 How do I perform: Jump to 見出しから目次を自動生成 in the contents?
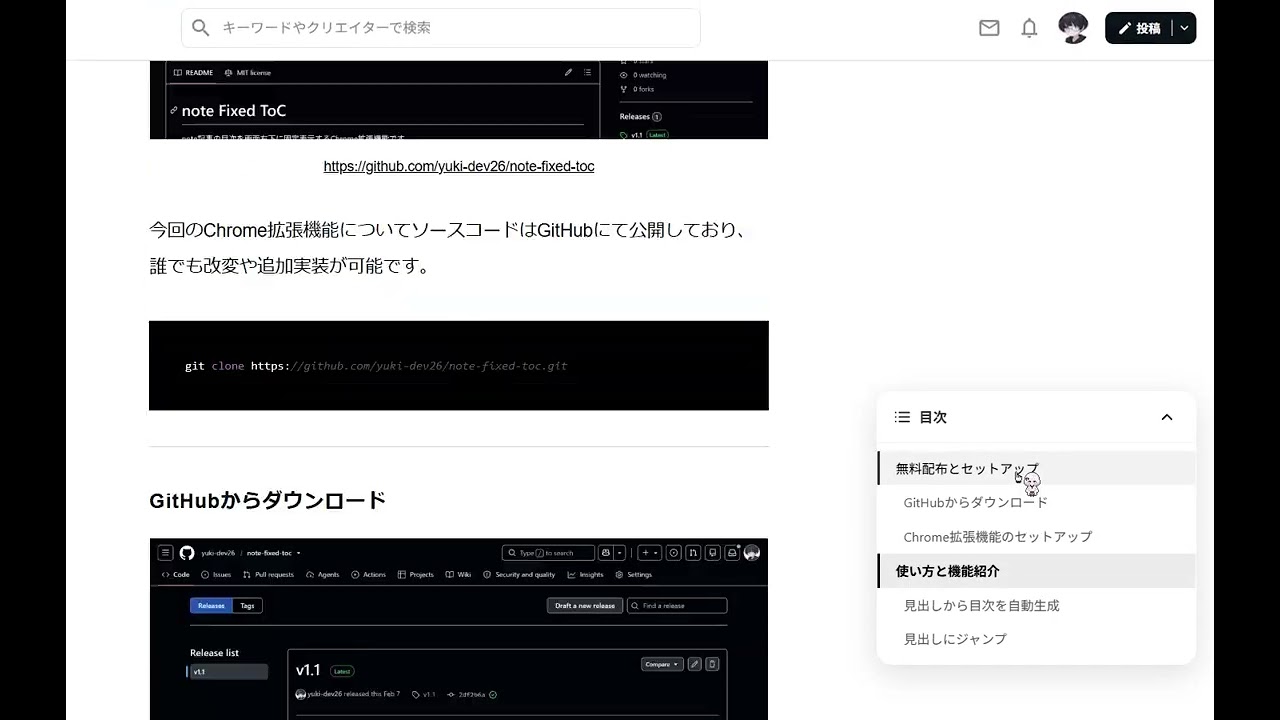tap(1036, 605)
